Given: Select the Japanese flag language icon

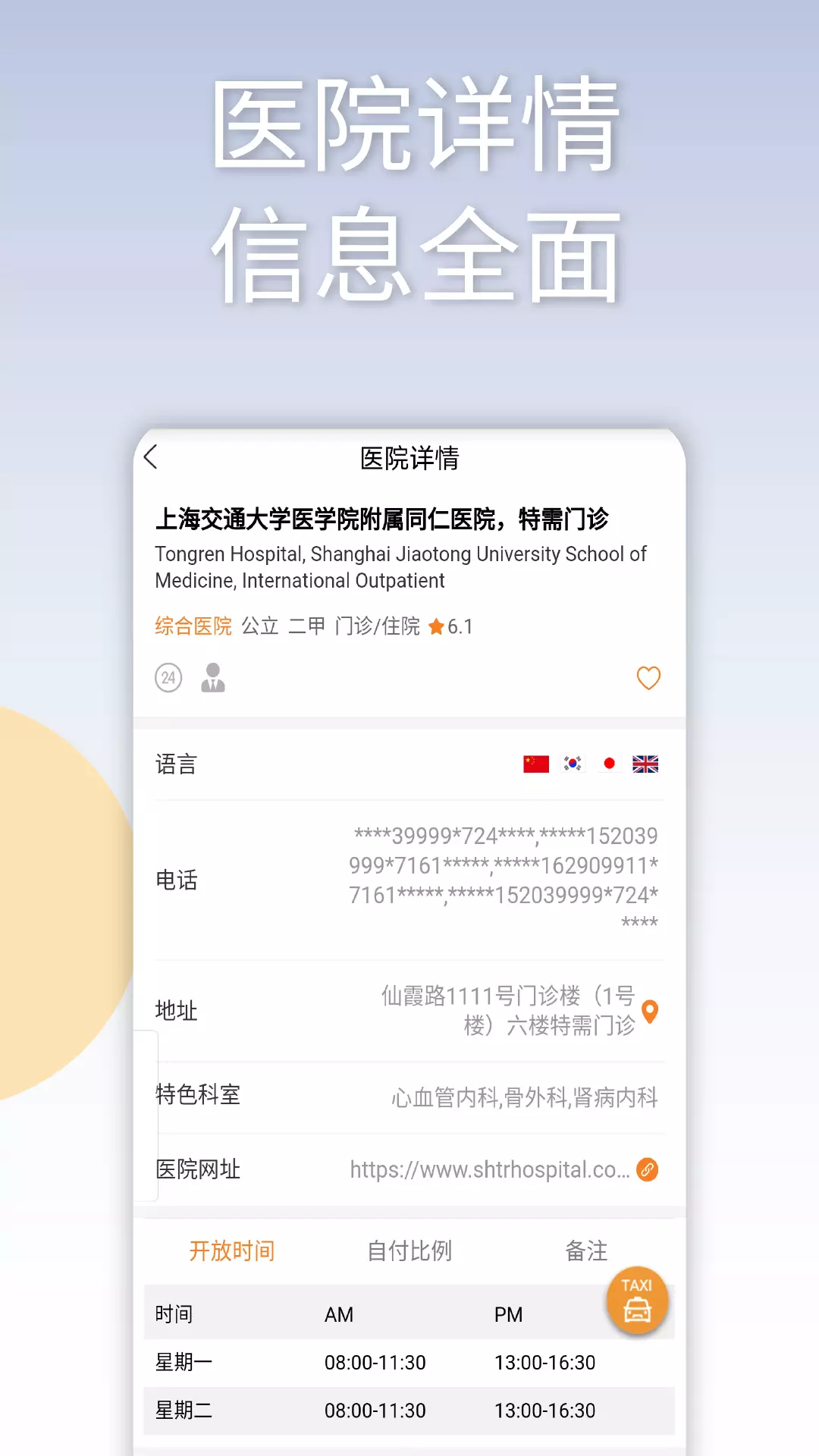Looking at the screenshot, I should [609, 764].
